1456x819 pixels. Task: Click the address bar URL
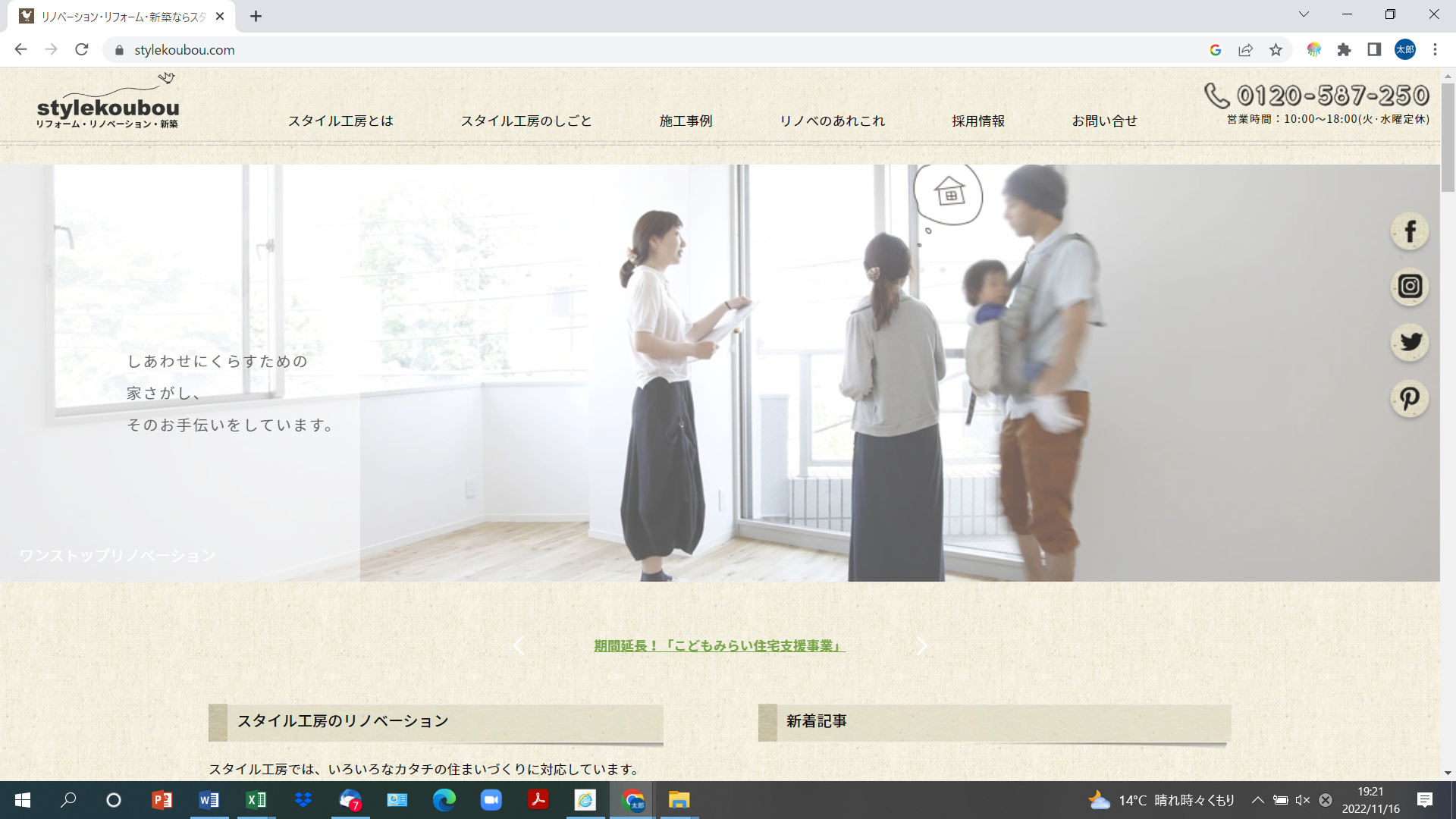pos(184,50)
